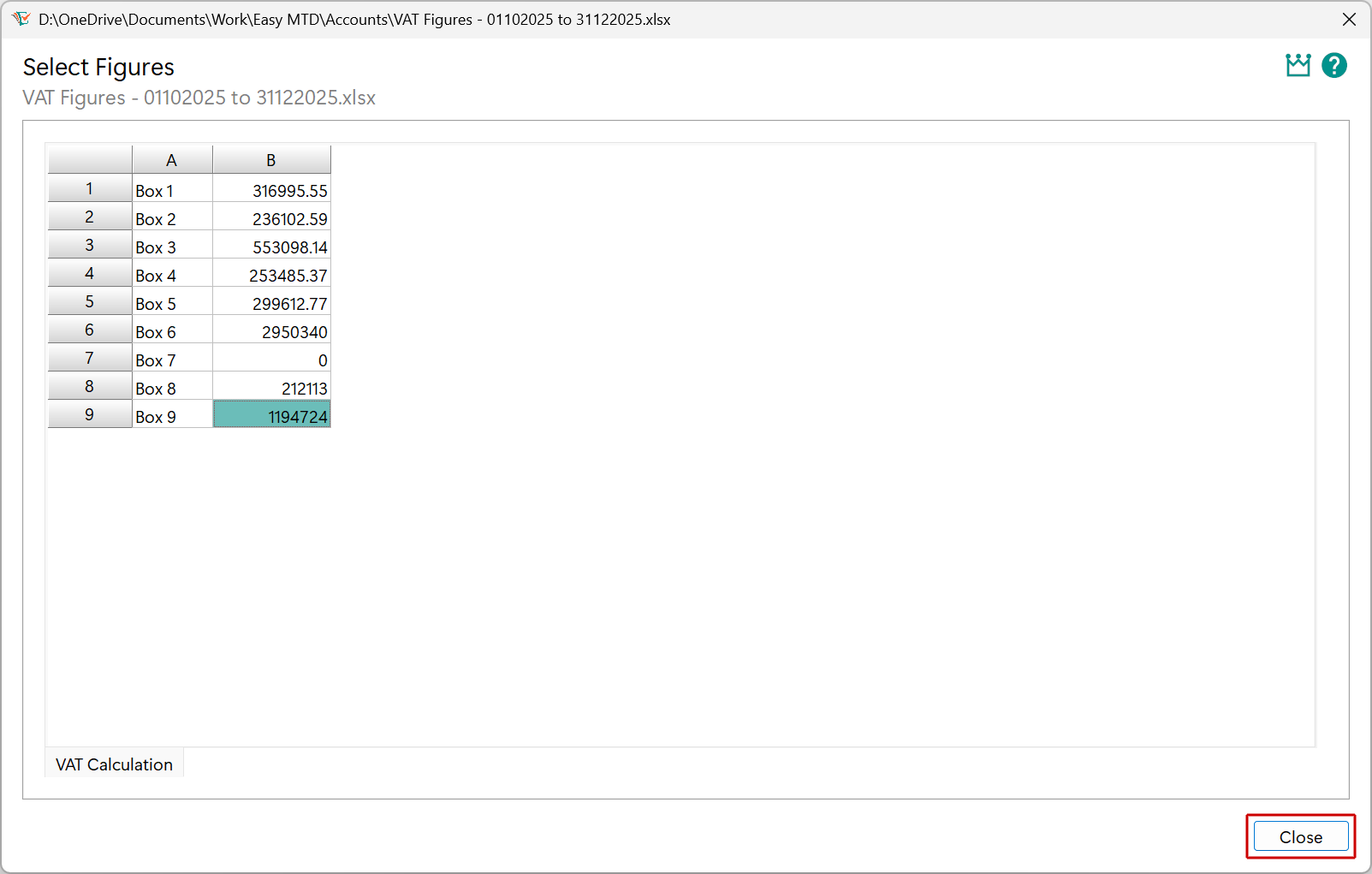Select the Box 5 label cell
Image resolution: width=1372 pixels, height=874 pixels.
coord(171,301)
